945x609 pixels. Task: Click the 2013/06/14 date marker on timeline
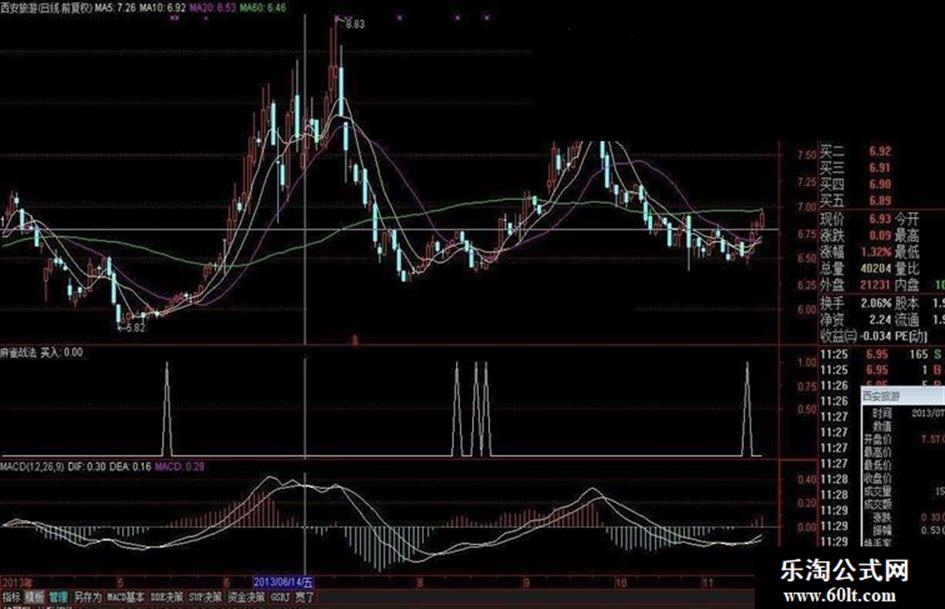tap(283, 582)
